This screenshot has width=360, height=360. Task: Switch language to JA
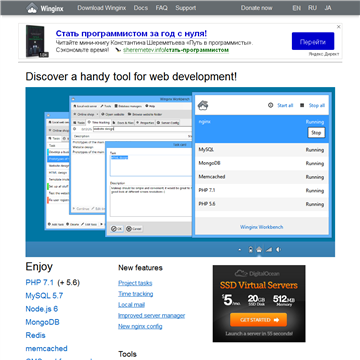click(328, 8)
